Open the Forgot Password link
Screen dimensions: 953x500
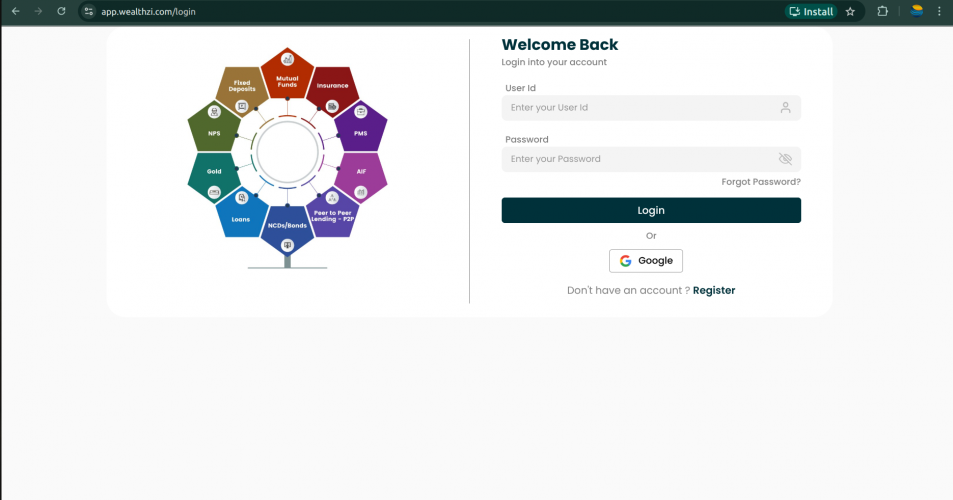point(761,182)
